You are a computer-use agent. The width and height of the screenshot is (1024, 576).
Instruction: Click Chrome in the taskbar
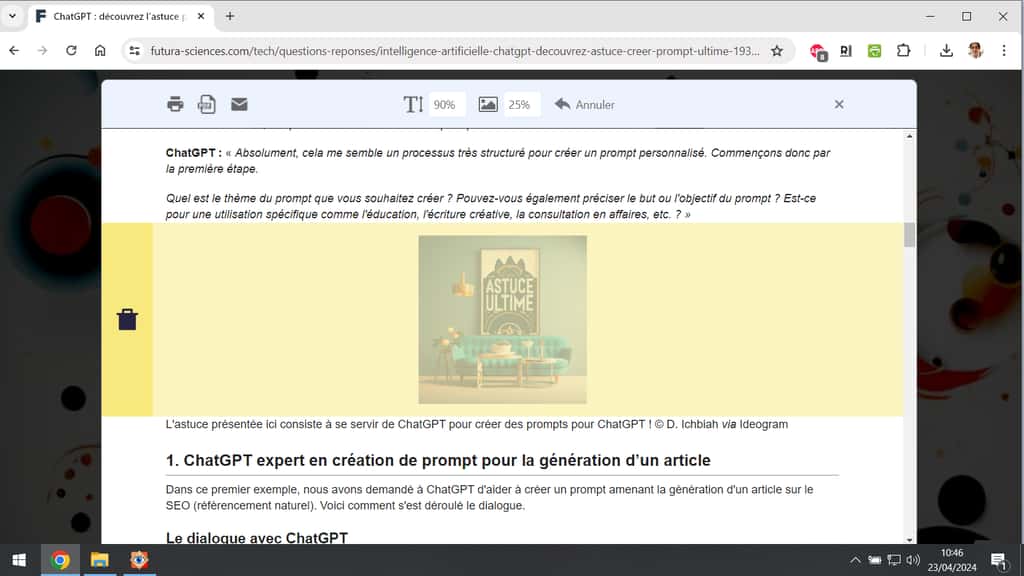coord(60,560)
